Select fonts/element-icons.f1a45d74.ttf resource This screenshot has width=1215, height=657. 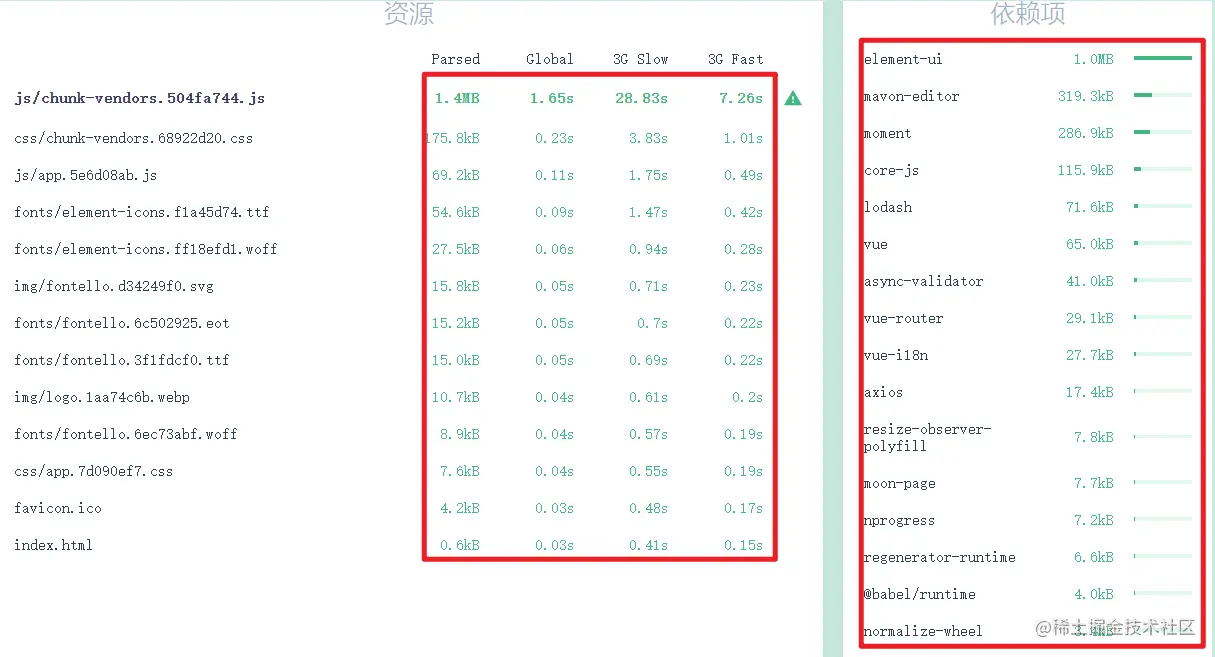click(x=142, y=212)
